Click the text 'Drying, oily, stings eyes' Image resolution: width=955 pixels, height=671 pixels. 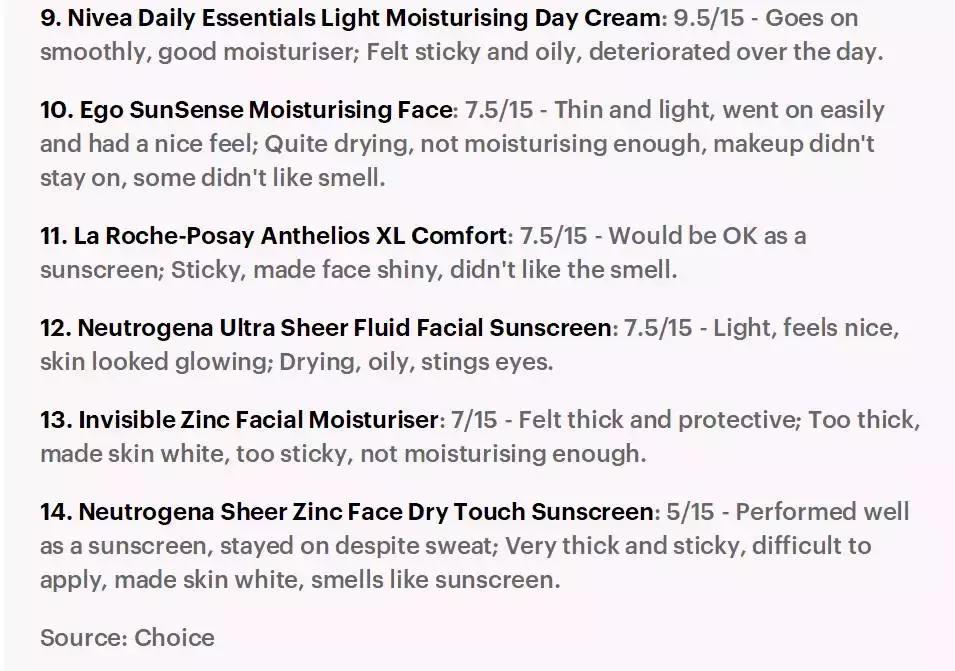(x=416, y=362)
